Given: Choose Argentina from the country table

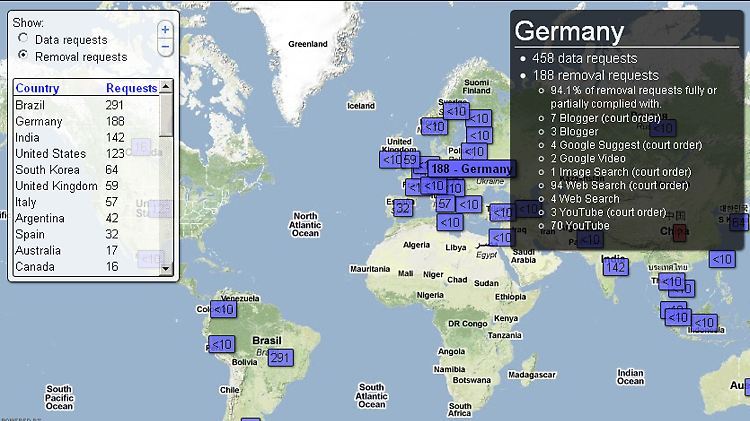Looking at the screenshot, I should [40, 218].
